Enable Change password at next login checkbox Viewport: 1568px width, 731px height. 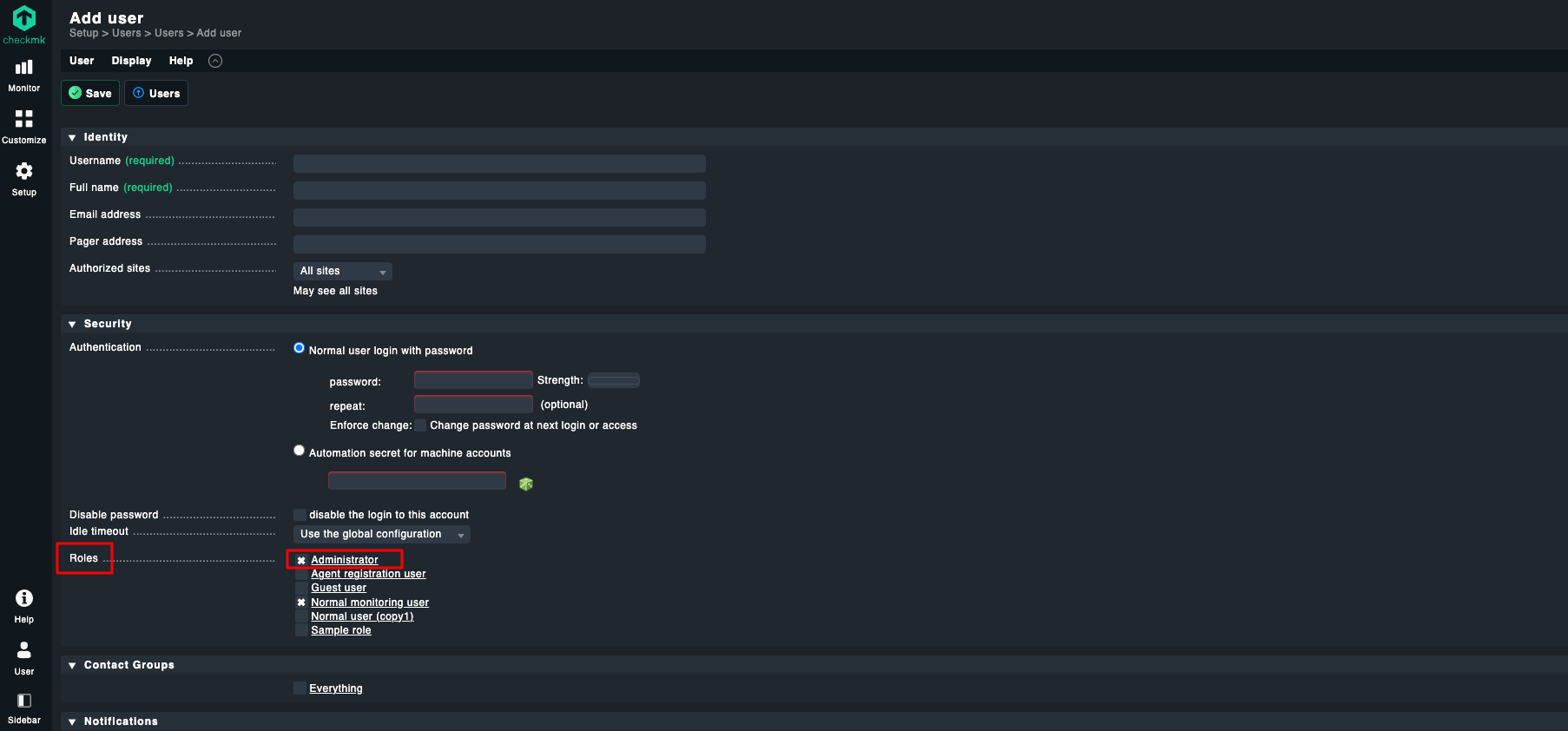click(421, 425)
